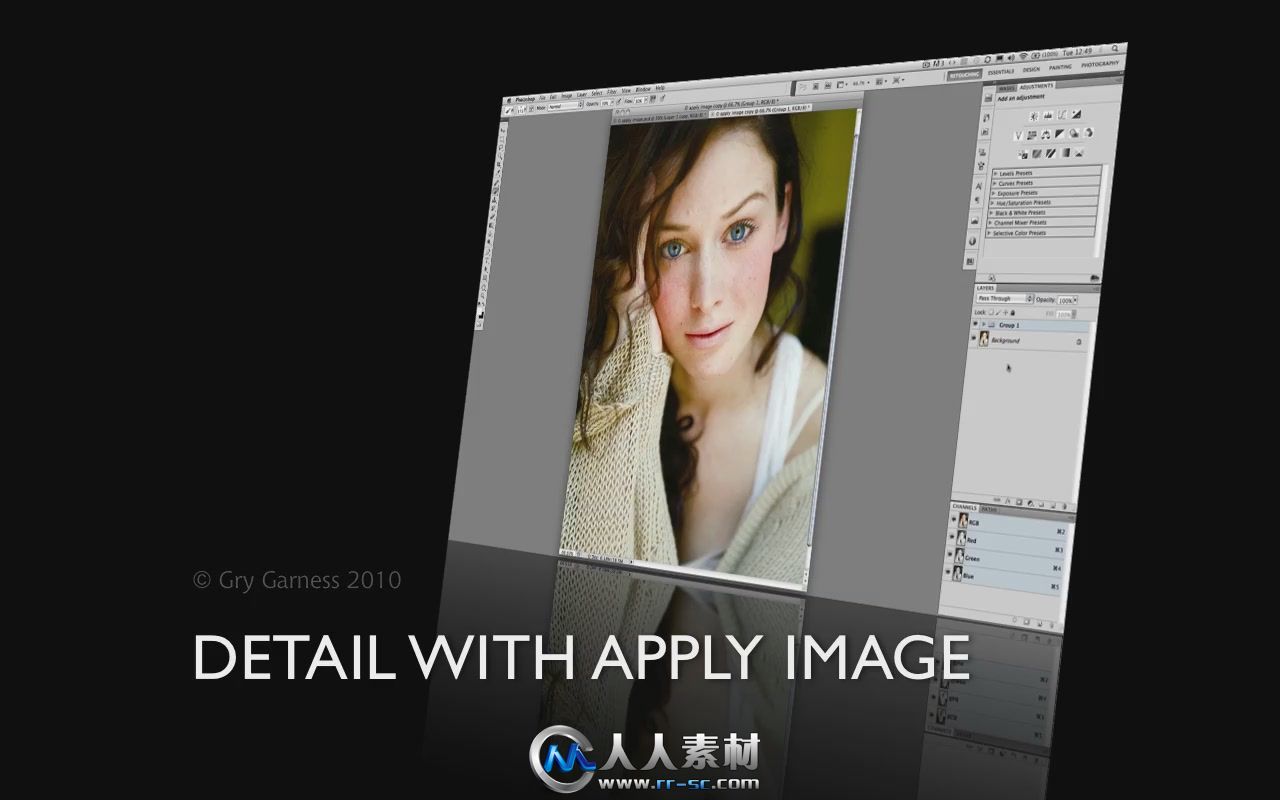Image resolution: width=1280 pixels, height=800 pixels.
Task: Expand Curves Presets
Action: [994, 183]
